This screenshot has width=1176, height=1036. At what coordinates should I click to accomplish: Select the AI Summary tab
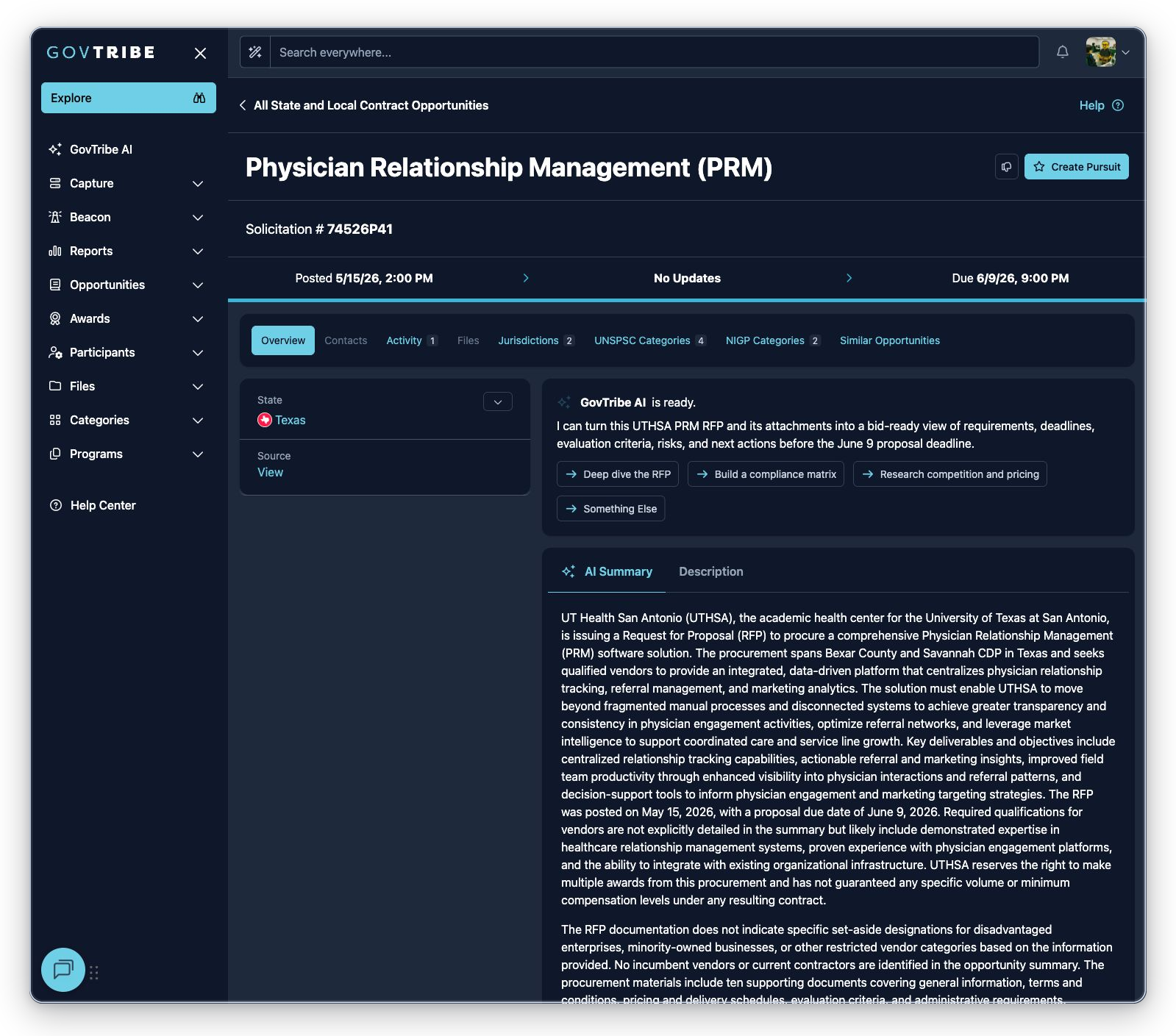pos(607,571)
